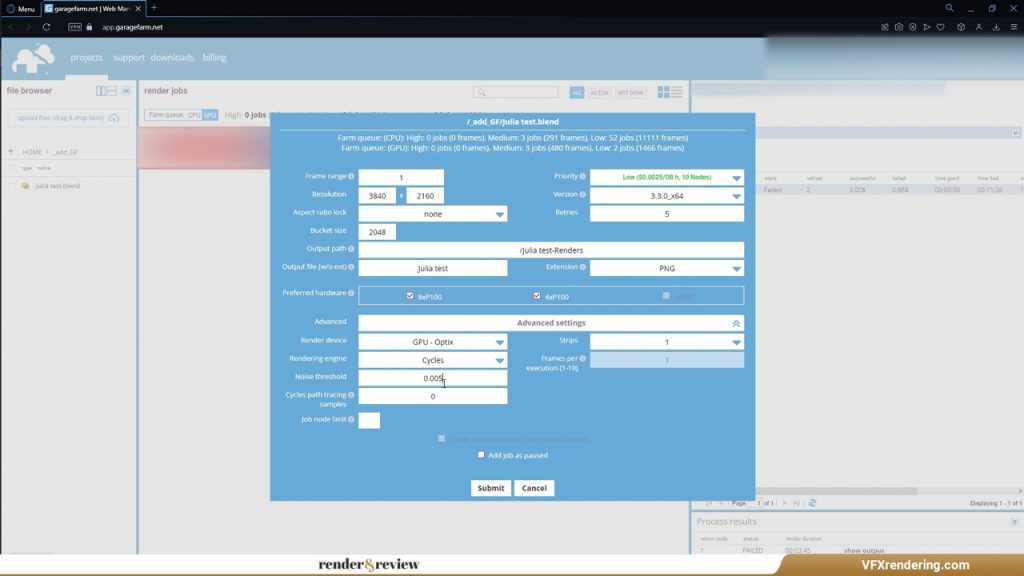Screen dimensions: 1024x576
Task: Click the browser profile account icon
Action: pos(978,27)
